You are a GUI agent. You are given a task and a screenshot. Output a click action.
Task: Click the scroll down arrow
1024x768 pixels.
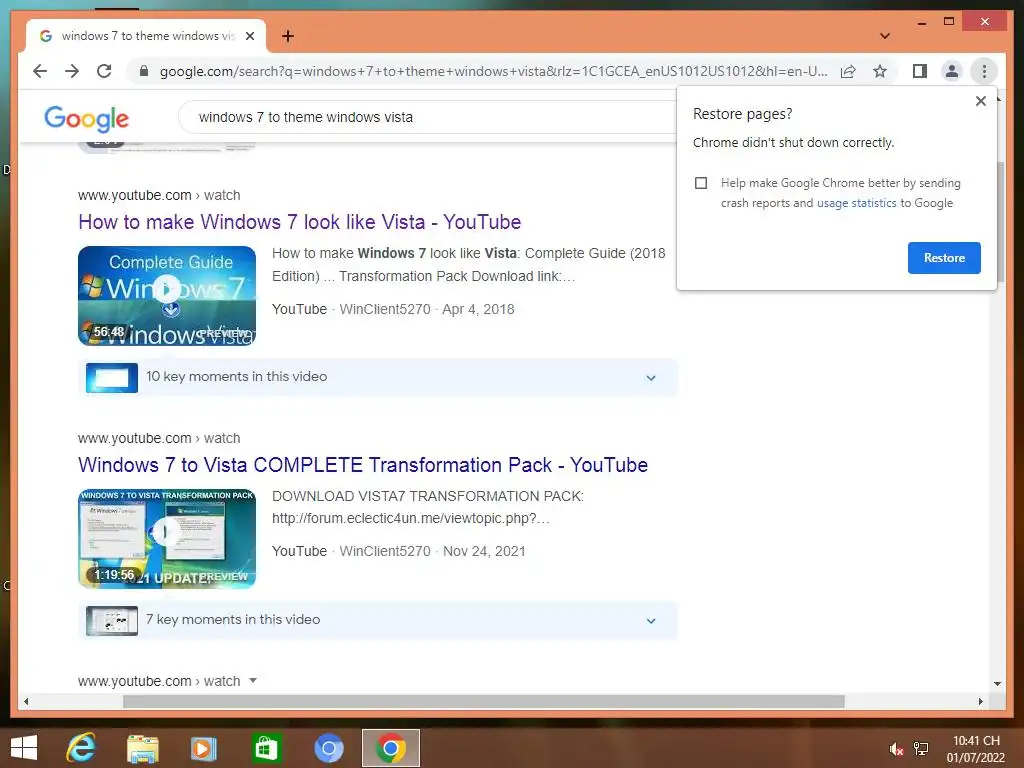(997, 684)
